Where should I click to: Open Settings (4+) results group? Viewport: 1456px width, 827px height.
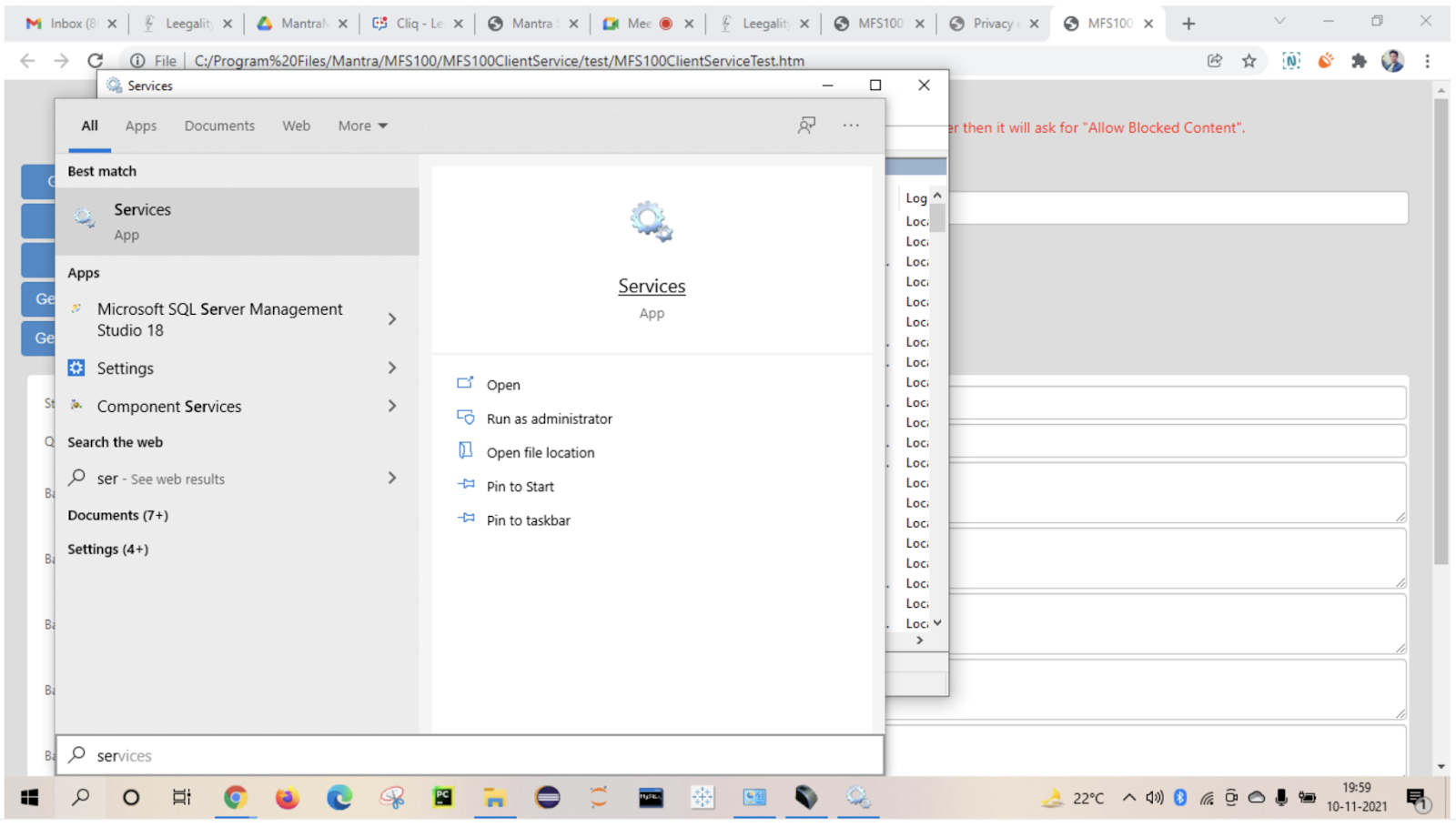click(x=107, y=549)
